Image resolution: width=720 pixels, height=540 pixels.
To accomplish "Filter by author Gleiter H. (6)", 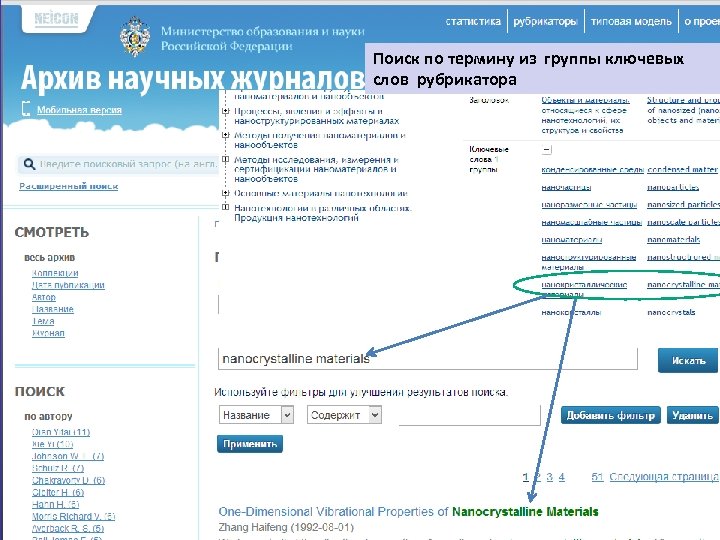I will pos(57,492).
